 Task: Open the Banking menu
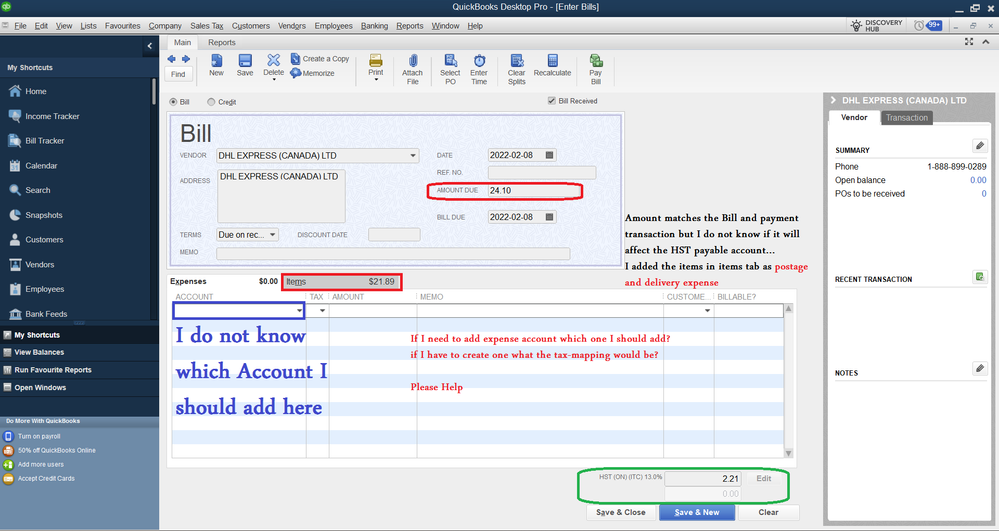coord(374,26)
